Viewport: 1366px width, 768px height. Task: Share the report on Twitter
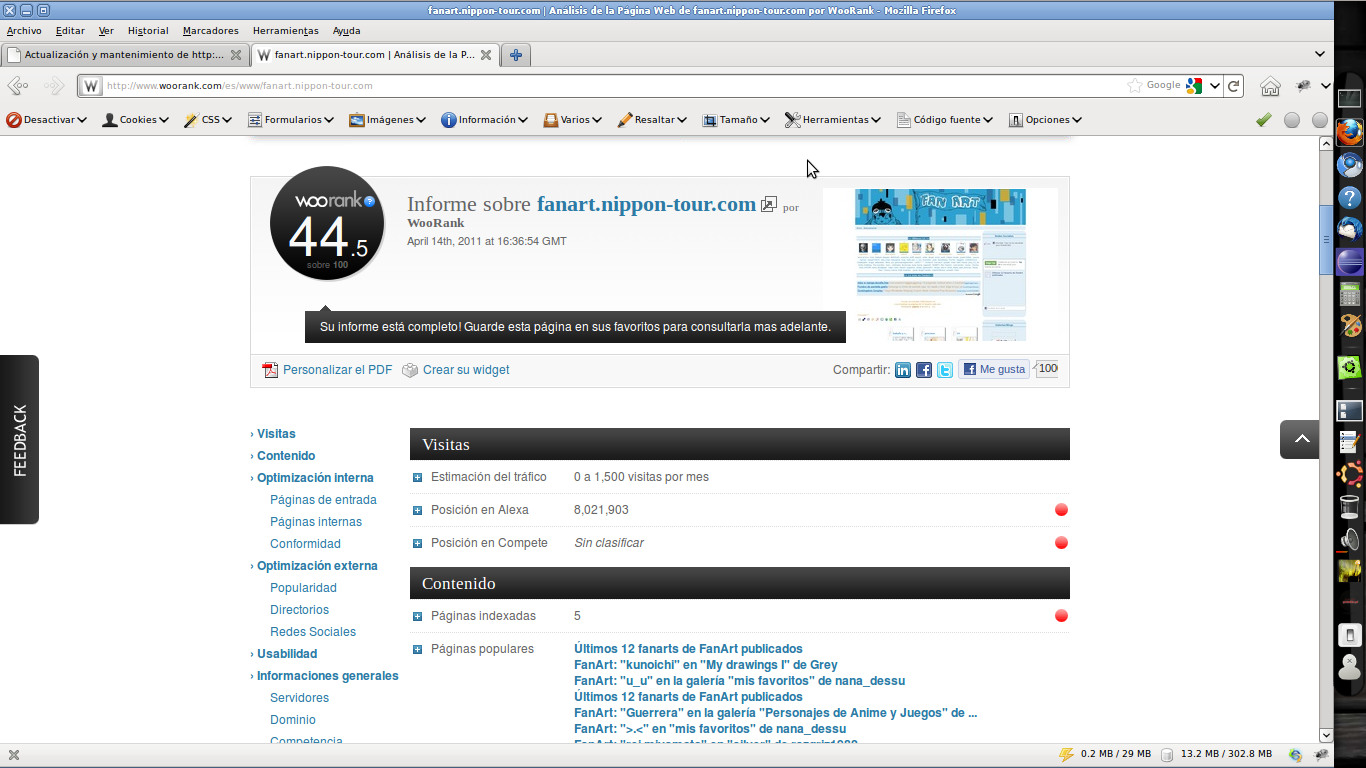pyautogui.click(x=945, y=370)
